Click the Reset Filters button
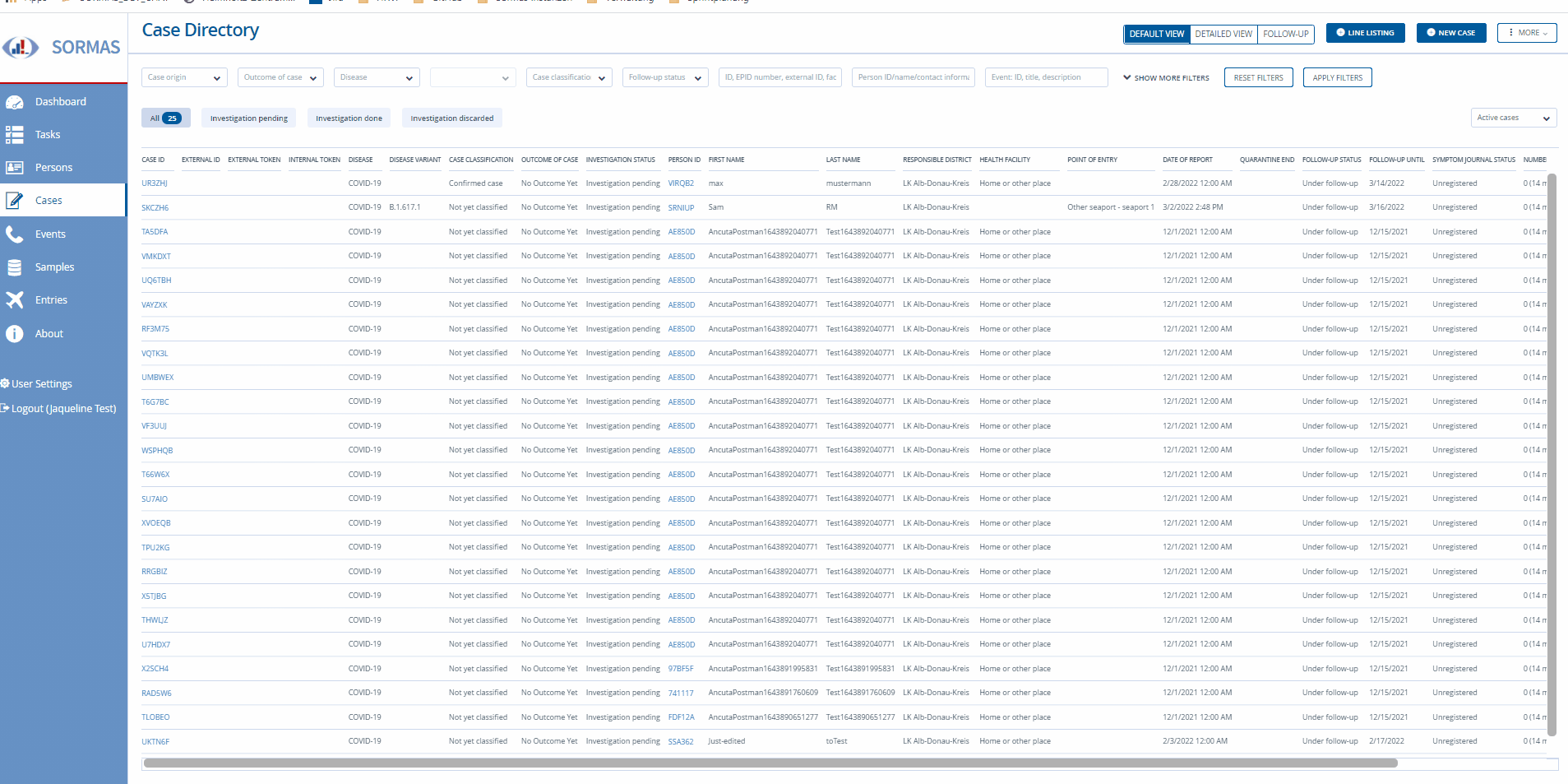 point(1259,77)
